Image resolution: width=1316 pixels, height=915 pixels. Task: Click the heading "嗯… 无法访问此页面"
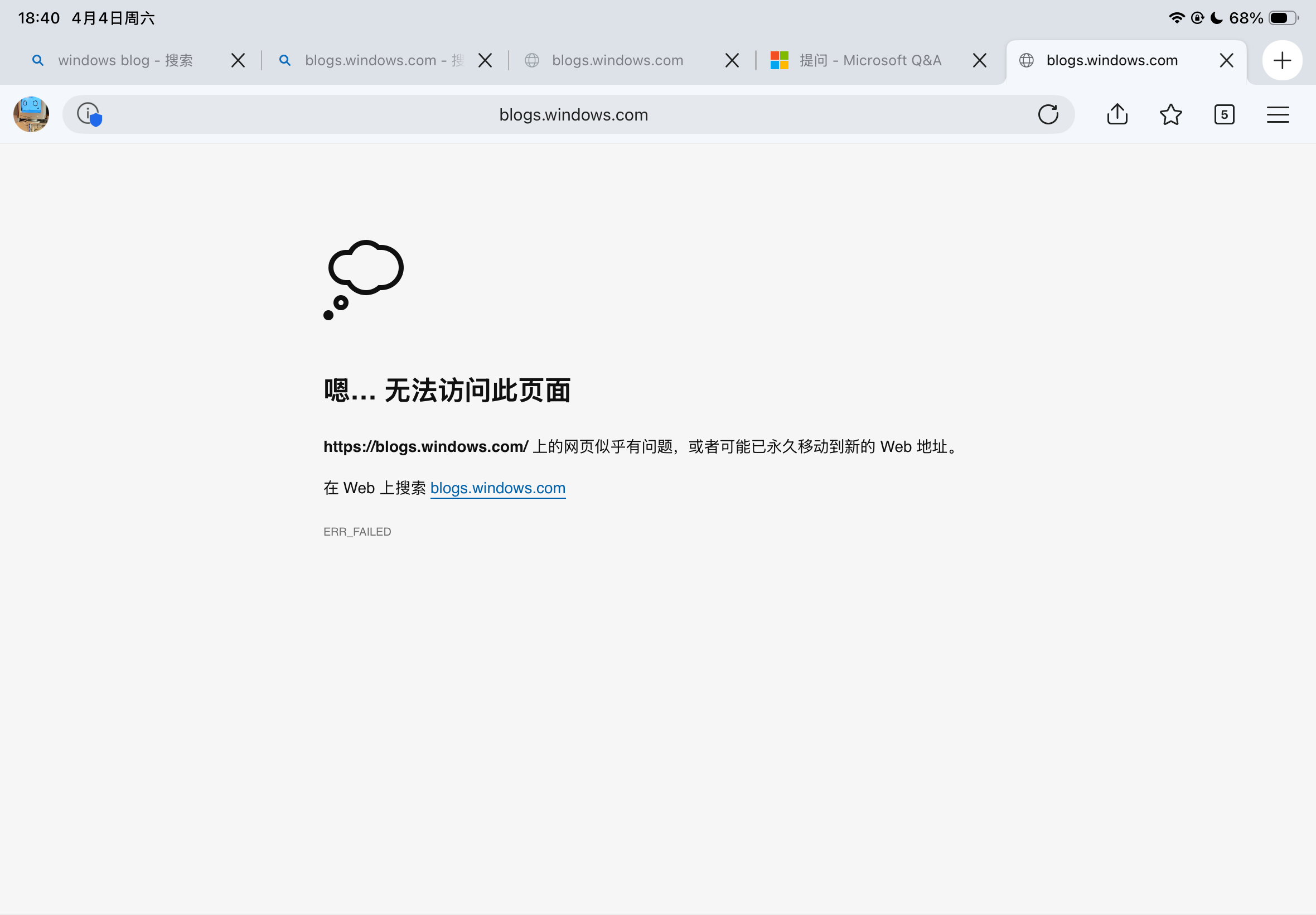click(447, 391)
